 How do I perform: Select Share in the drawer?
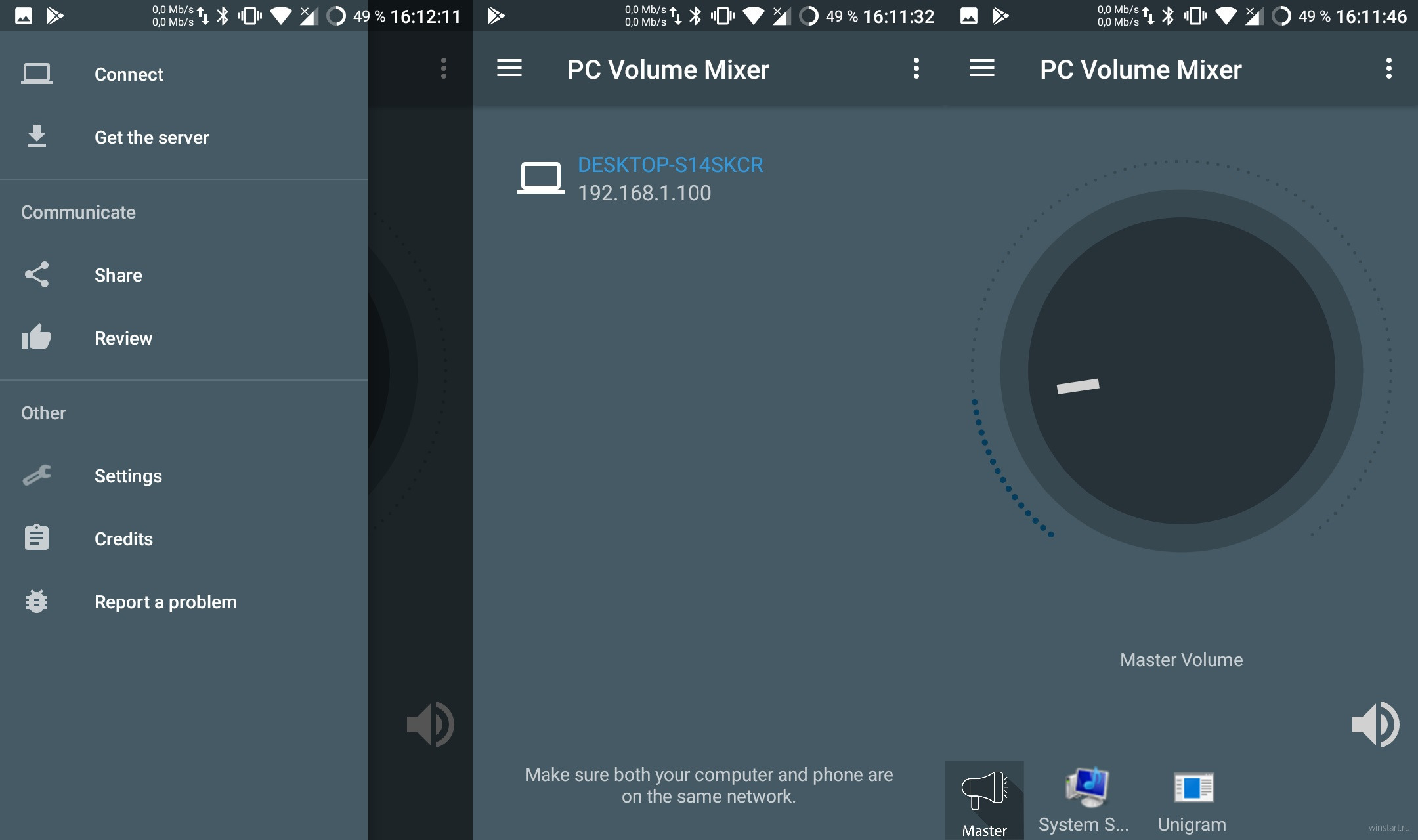tap(184, 275)
